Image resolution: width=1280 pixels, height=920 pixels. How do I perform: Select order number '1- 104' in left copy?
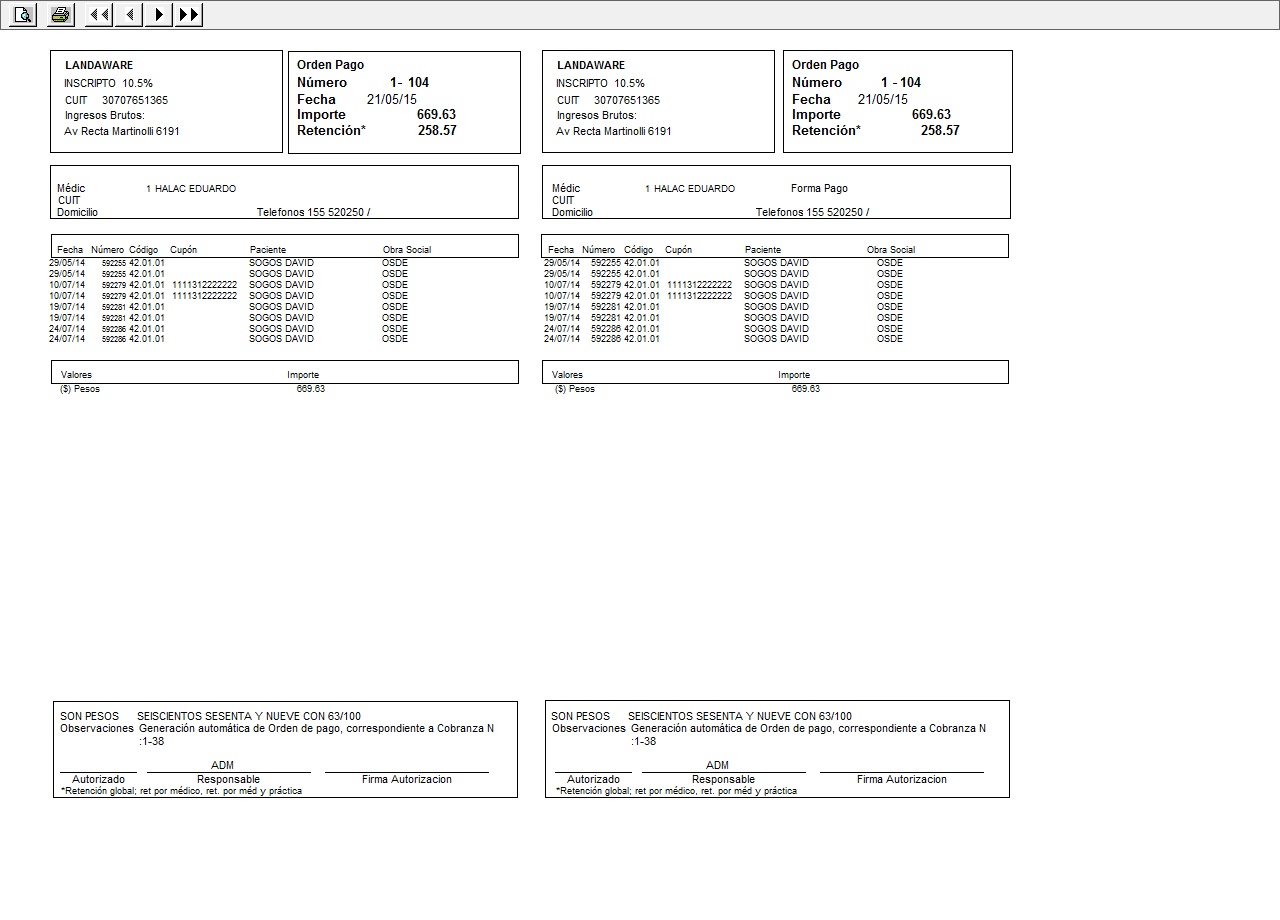click(x=409, y=82)
